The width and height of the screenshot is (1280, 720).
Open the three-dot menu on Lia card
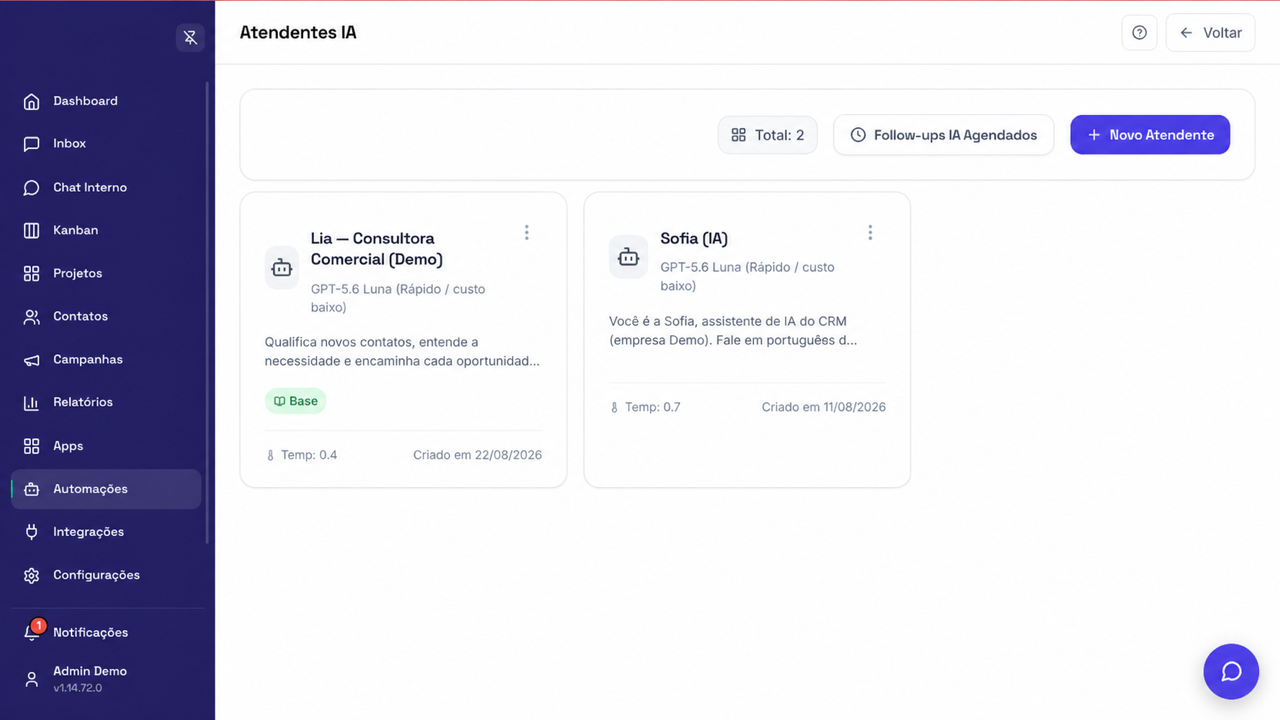coord(526,233)
